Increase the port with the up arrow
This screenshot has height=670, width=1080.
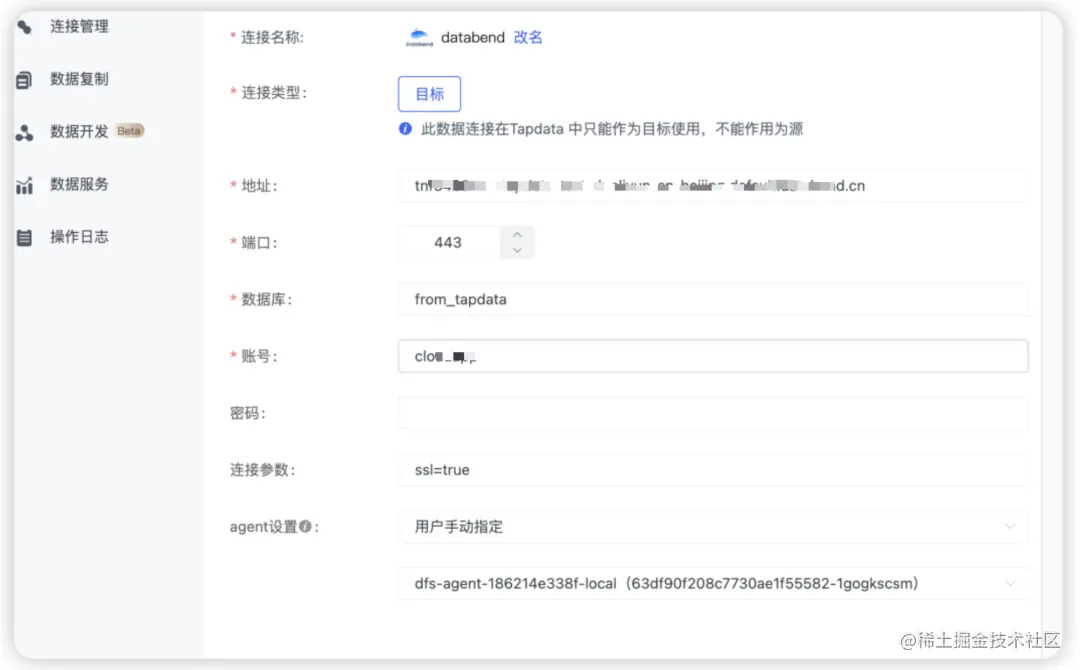coord(517,235)
